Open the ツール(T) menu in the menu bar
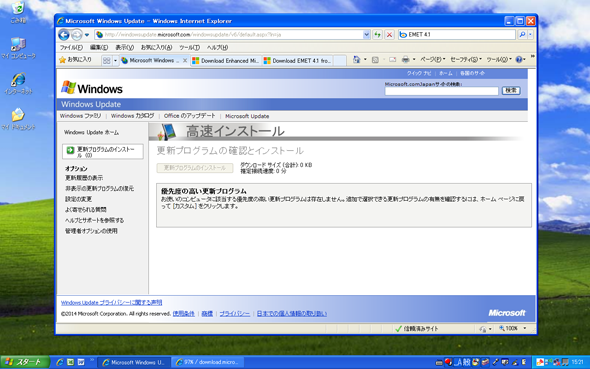Viewport: 590px width, 369px height. 189,48
